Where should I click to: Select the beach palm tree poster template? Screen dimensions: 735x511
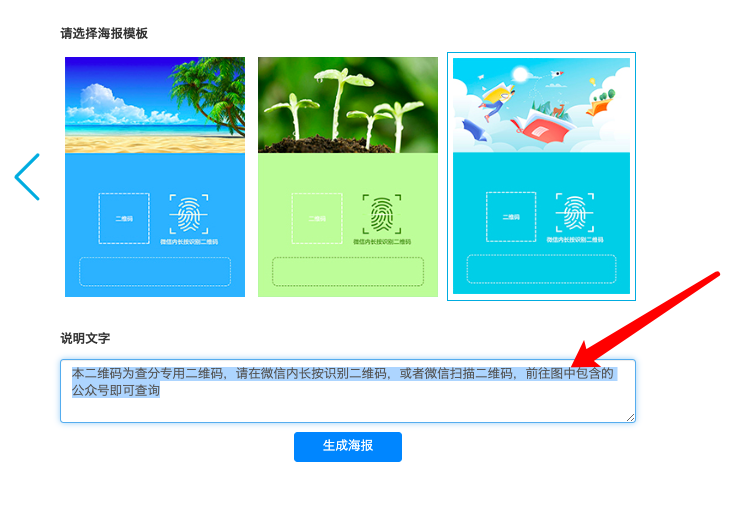[155, 177]
